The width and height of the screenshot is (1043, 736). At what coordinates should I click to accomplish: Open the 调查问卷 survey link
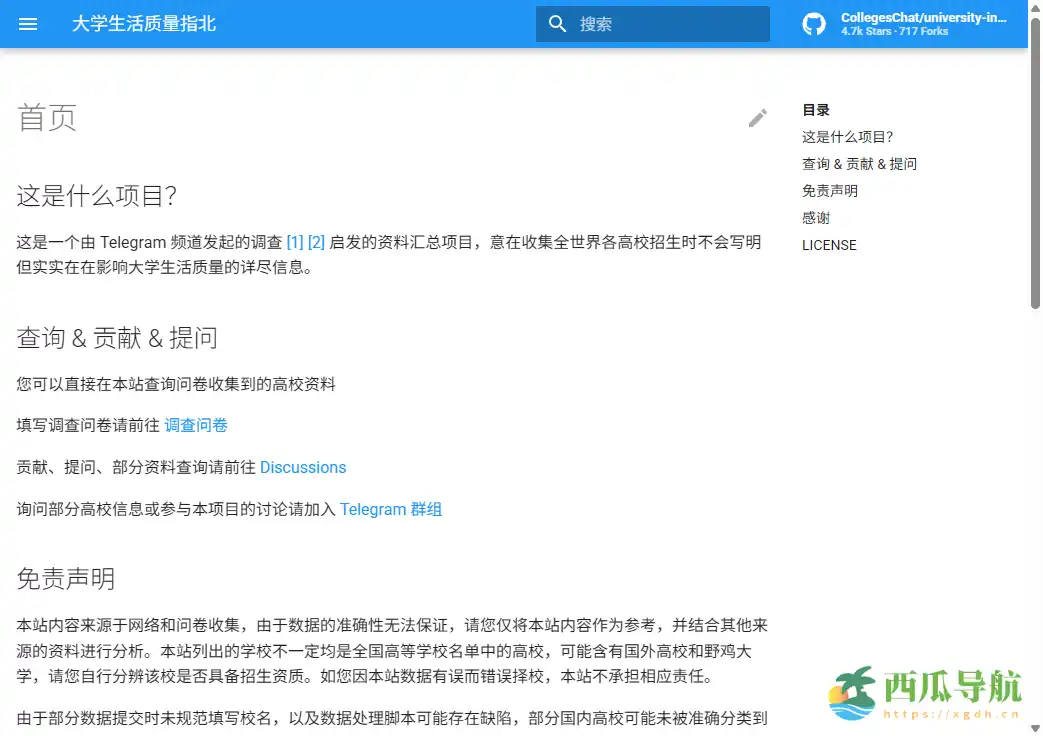pyautogui.click(x=196, y=425)
